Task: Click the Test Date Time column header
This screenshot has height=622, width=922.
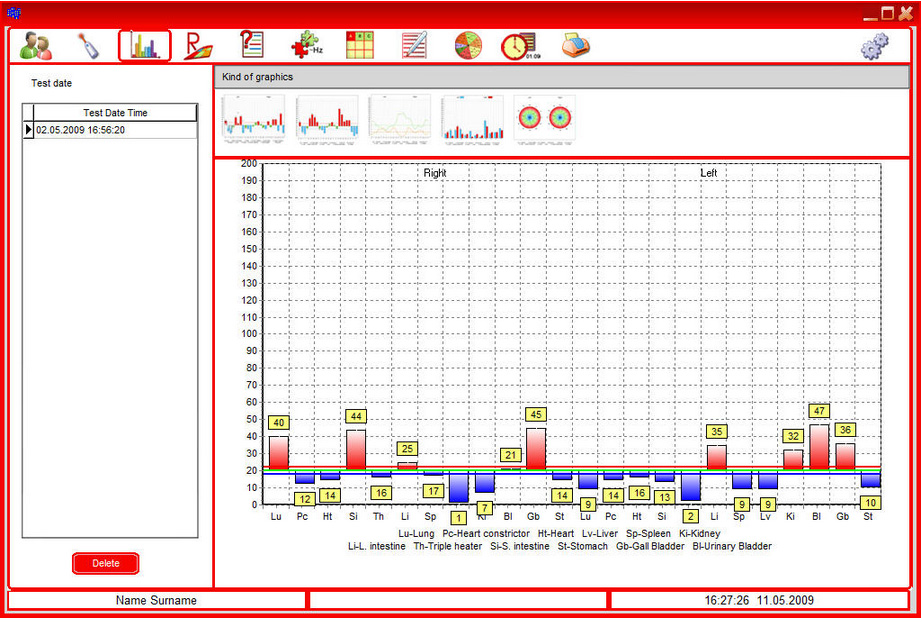Action: (x=115, y=113)
